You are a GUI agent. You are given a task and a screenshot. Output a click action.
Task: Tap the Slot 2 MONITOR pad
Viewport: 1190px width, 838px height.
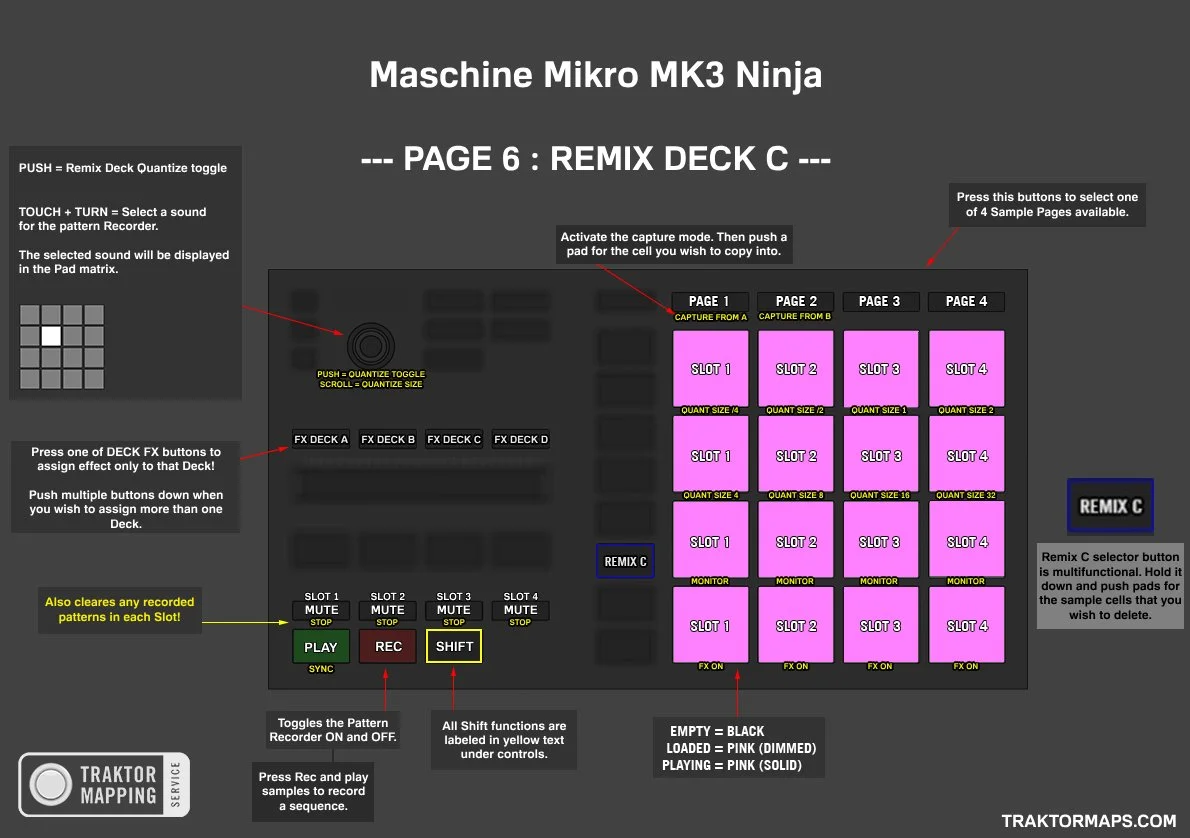coord(796,540)
